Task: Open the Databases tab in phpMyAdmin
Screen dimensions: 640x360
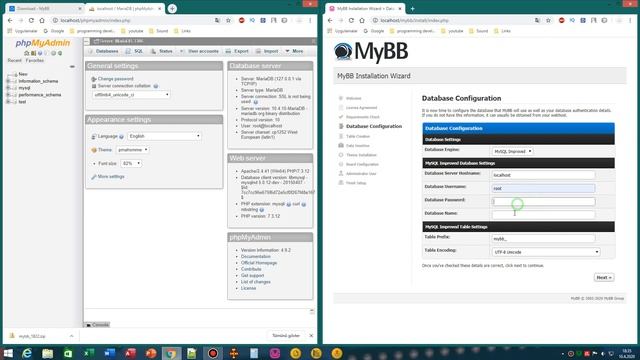Action: tap(103, 51)
